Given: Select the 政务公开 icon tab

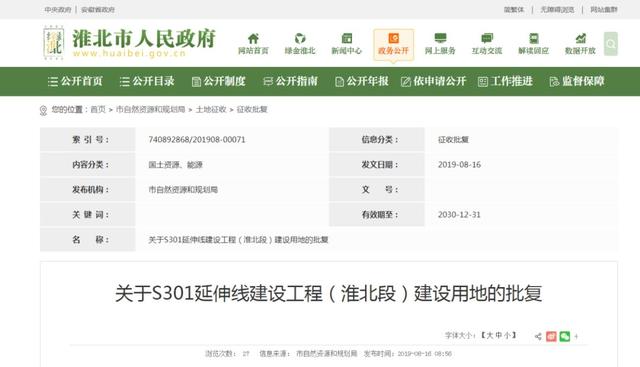Looking at the screenshot, I should click(393, 39).
